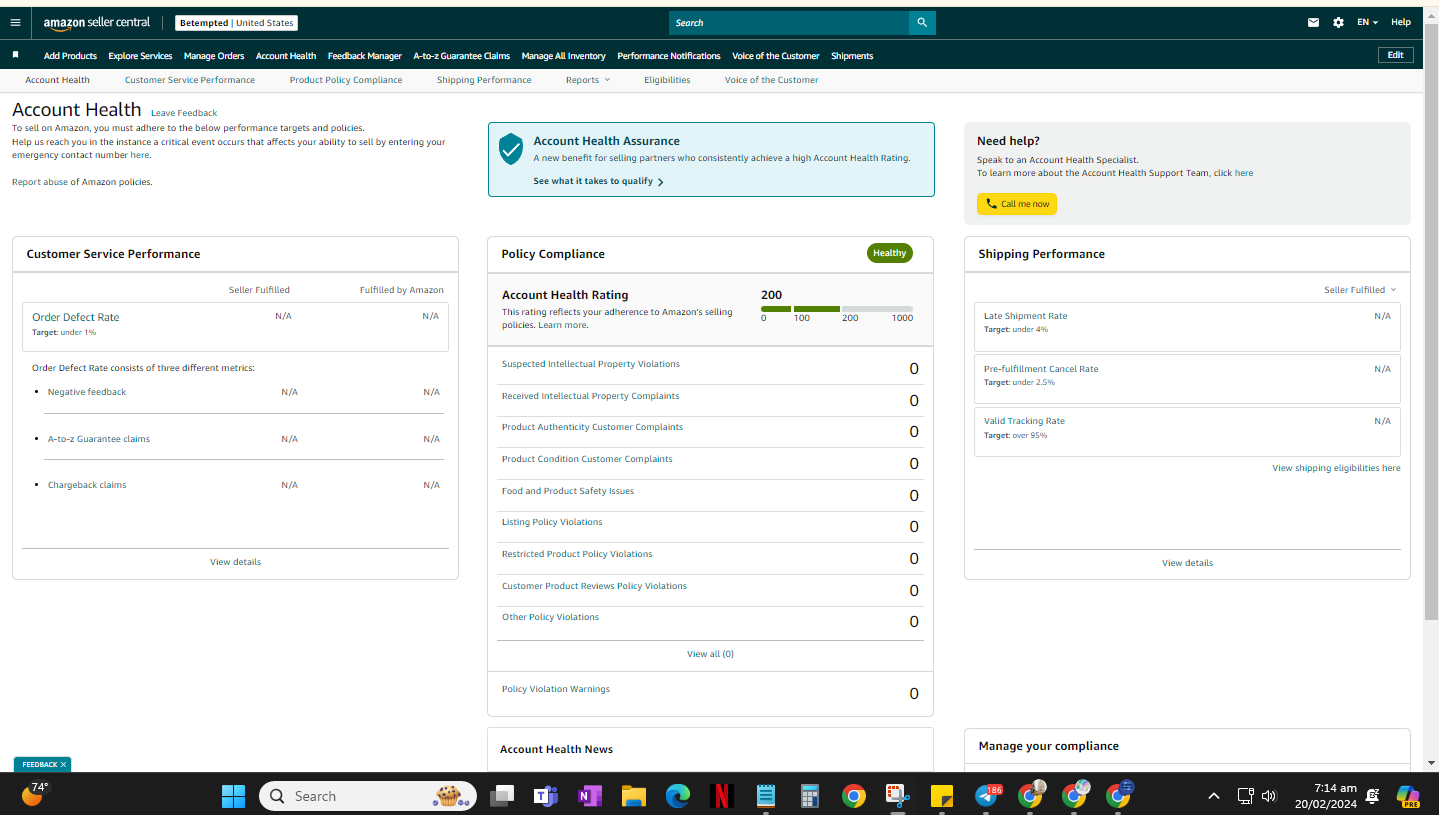The width and height of the screenshot is (1439, 815).
Task: Click the volume speaker tray icon
Action: (1269, 796)
